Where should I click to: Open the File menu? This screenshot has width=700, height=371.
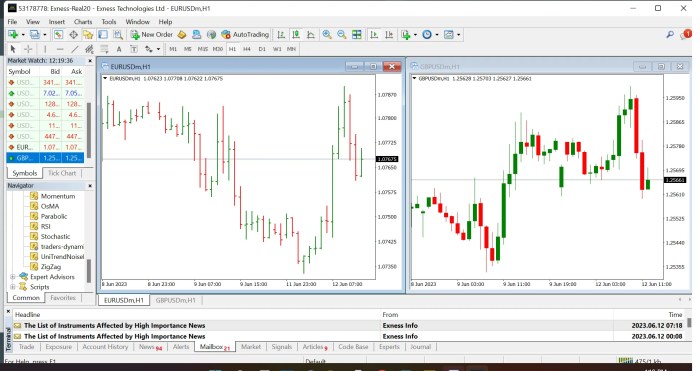click(x=12, y=21)
